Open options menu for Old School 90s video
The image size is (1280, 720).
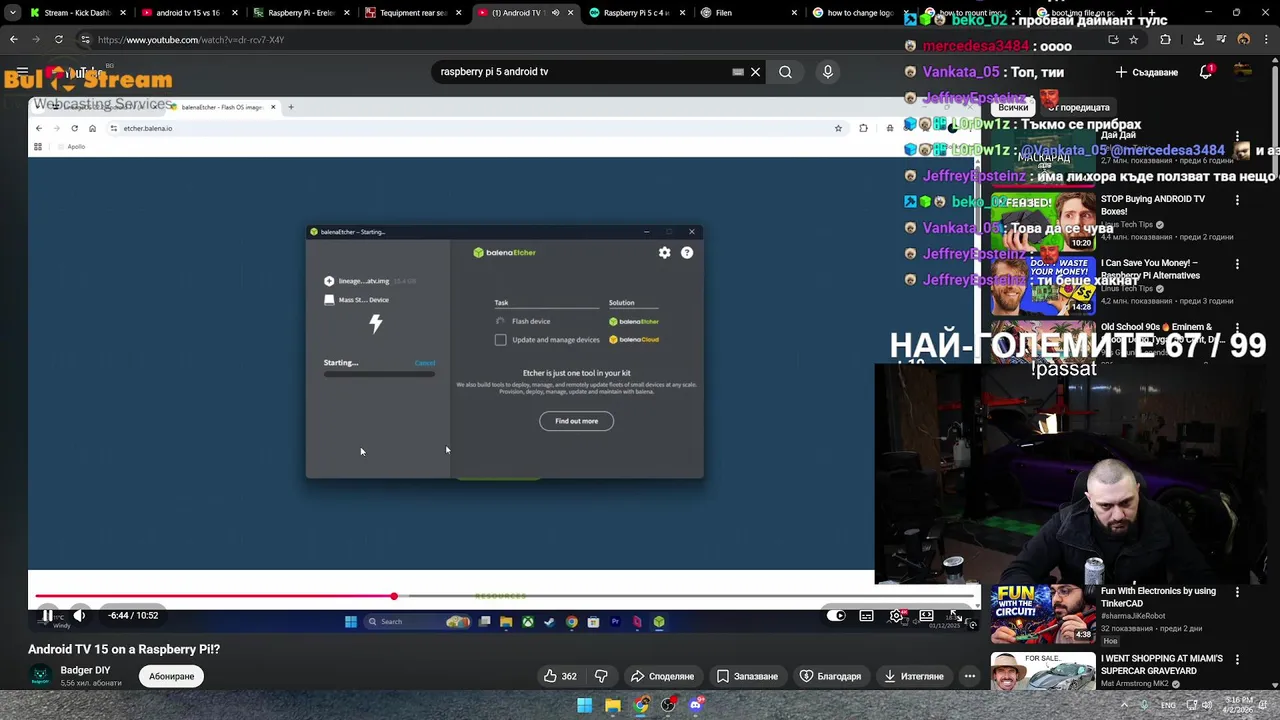click(x=1237, y=328)
